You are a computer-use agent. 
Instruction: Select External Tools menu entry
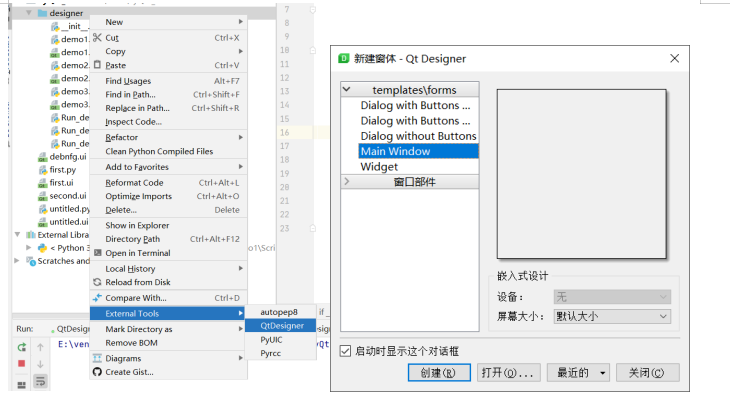tap(168, 314)
